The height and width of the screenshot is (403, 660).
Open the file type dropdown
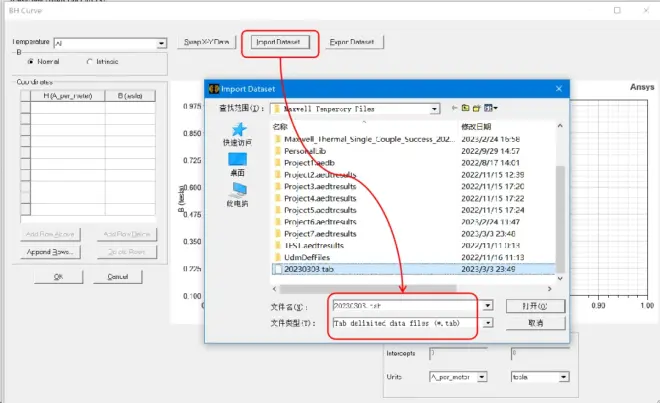click(488, 323)
